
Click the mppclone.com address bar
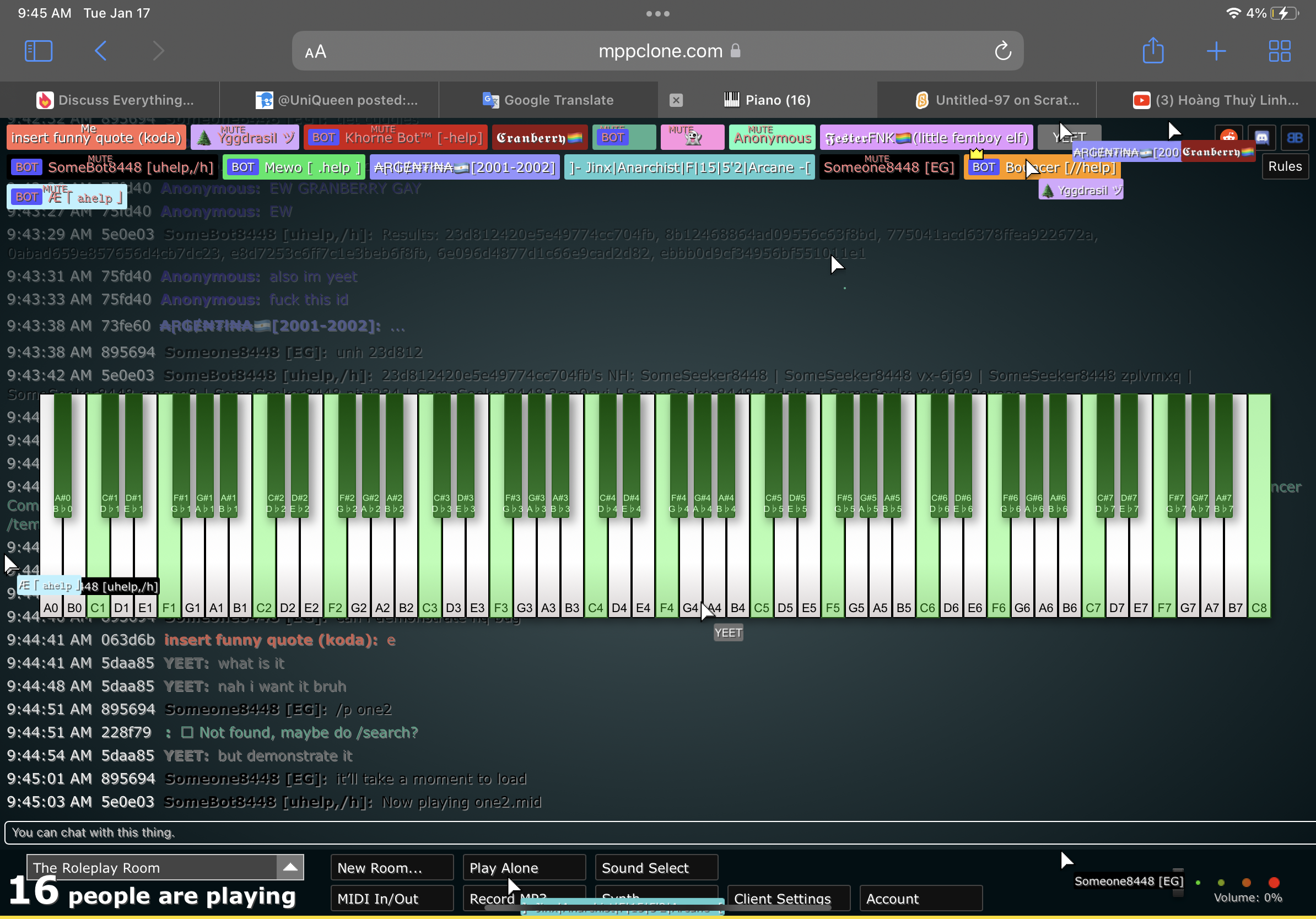pos(657,51)
